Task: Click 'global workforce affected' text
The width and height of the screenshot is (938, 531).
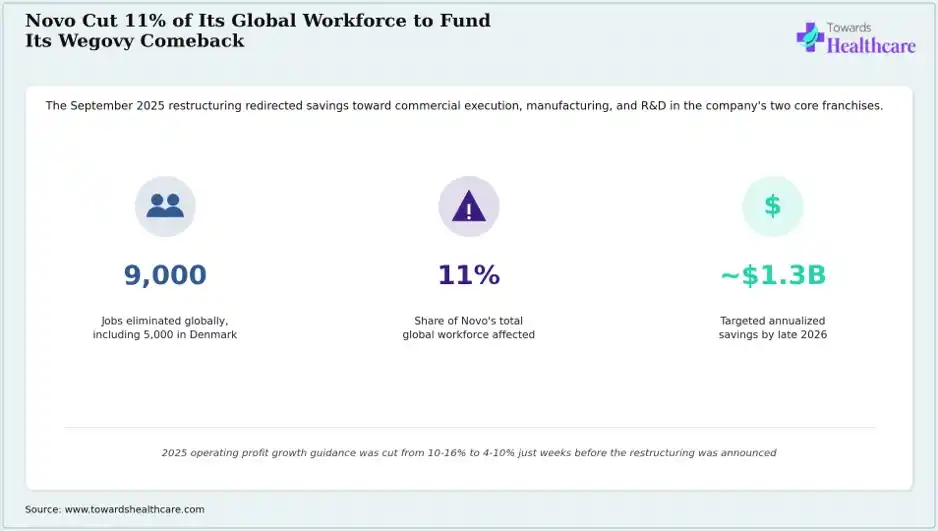Action: [468, 335]
